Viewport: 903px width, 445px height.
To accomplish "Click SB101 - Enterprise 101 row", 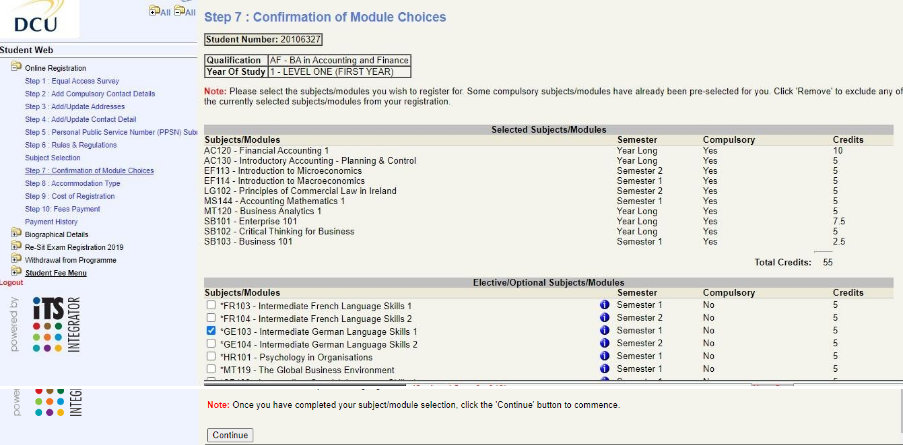I will (x=548, y=221).
